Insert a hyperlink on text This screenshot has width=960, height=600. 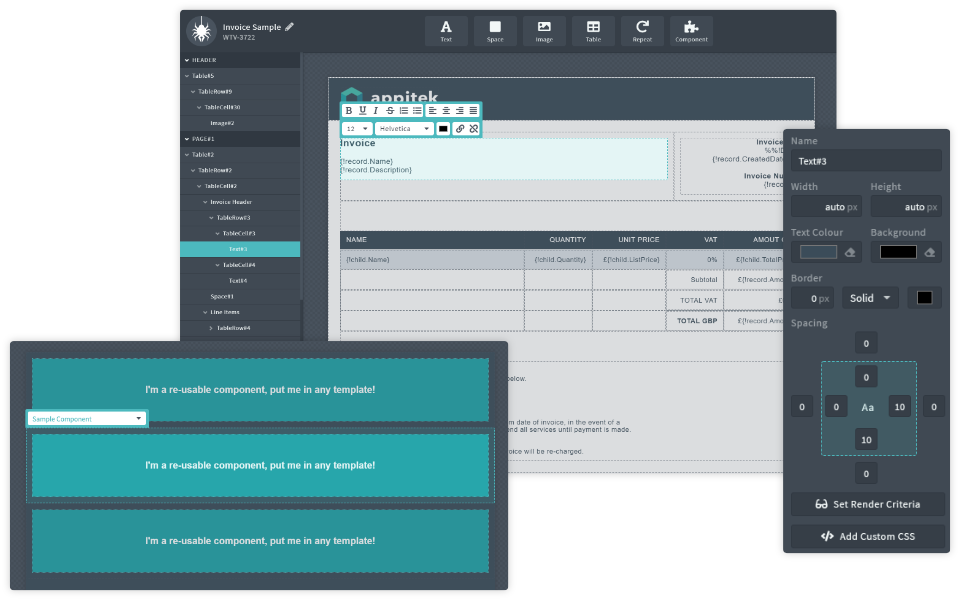(x=460, y=129)
